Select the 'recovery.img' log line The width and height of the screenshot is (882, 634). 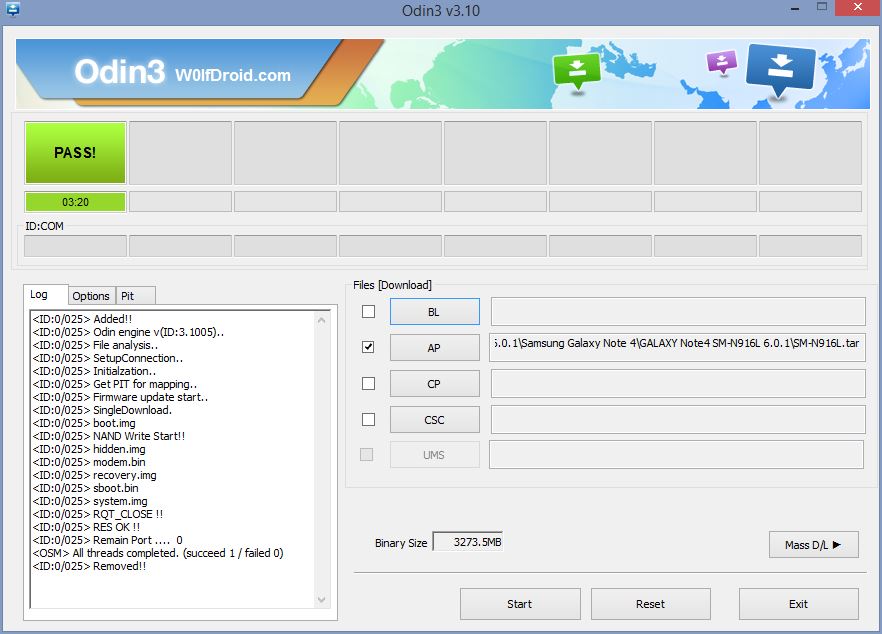[x=94, y=474]
